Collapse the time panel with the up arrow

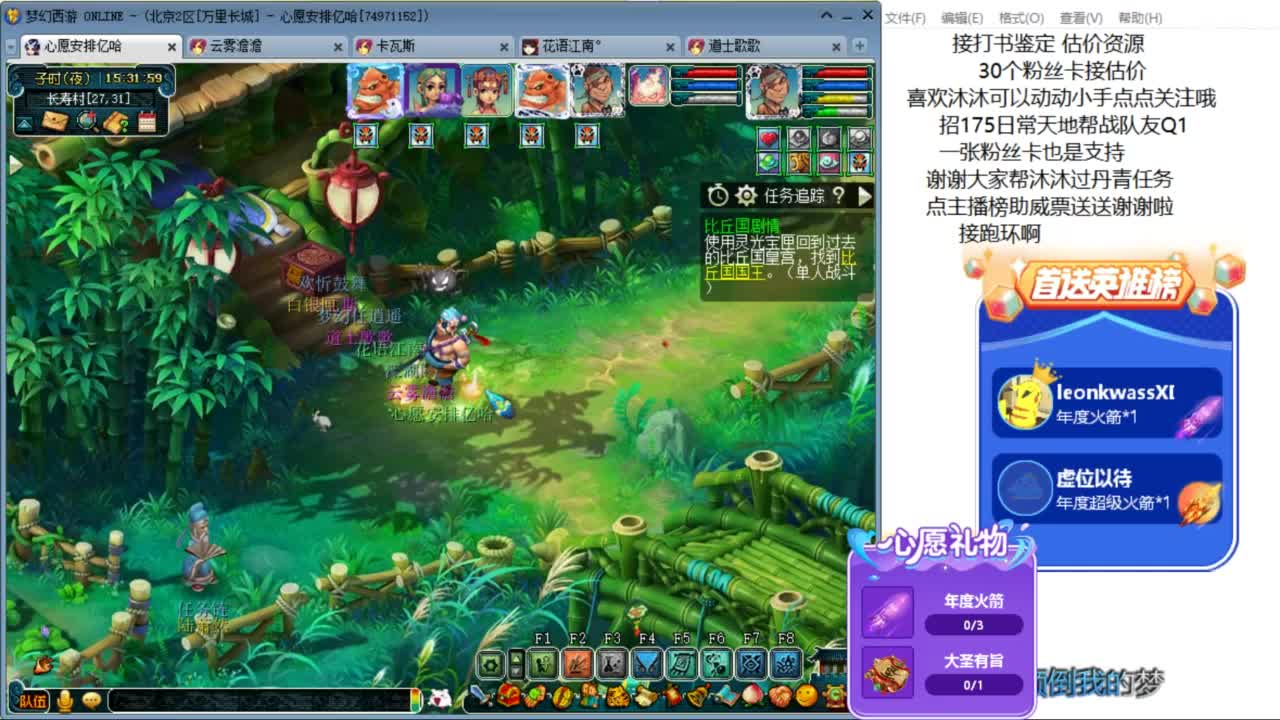point(25,123)
